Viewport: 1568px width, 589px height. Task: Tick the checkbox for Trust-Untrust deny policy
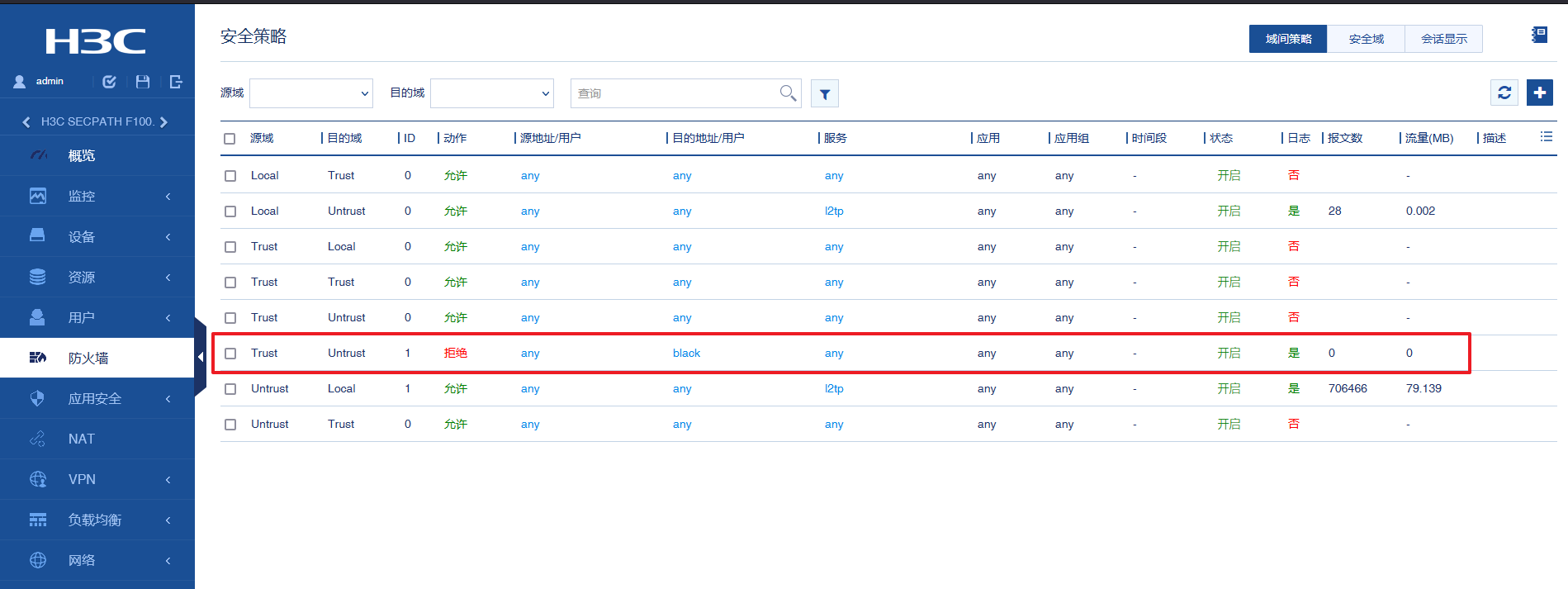pyautogui.click(x=230, y=354)
